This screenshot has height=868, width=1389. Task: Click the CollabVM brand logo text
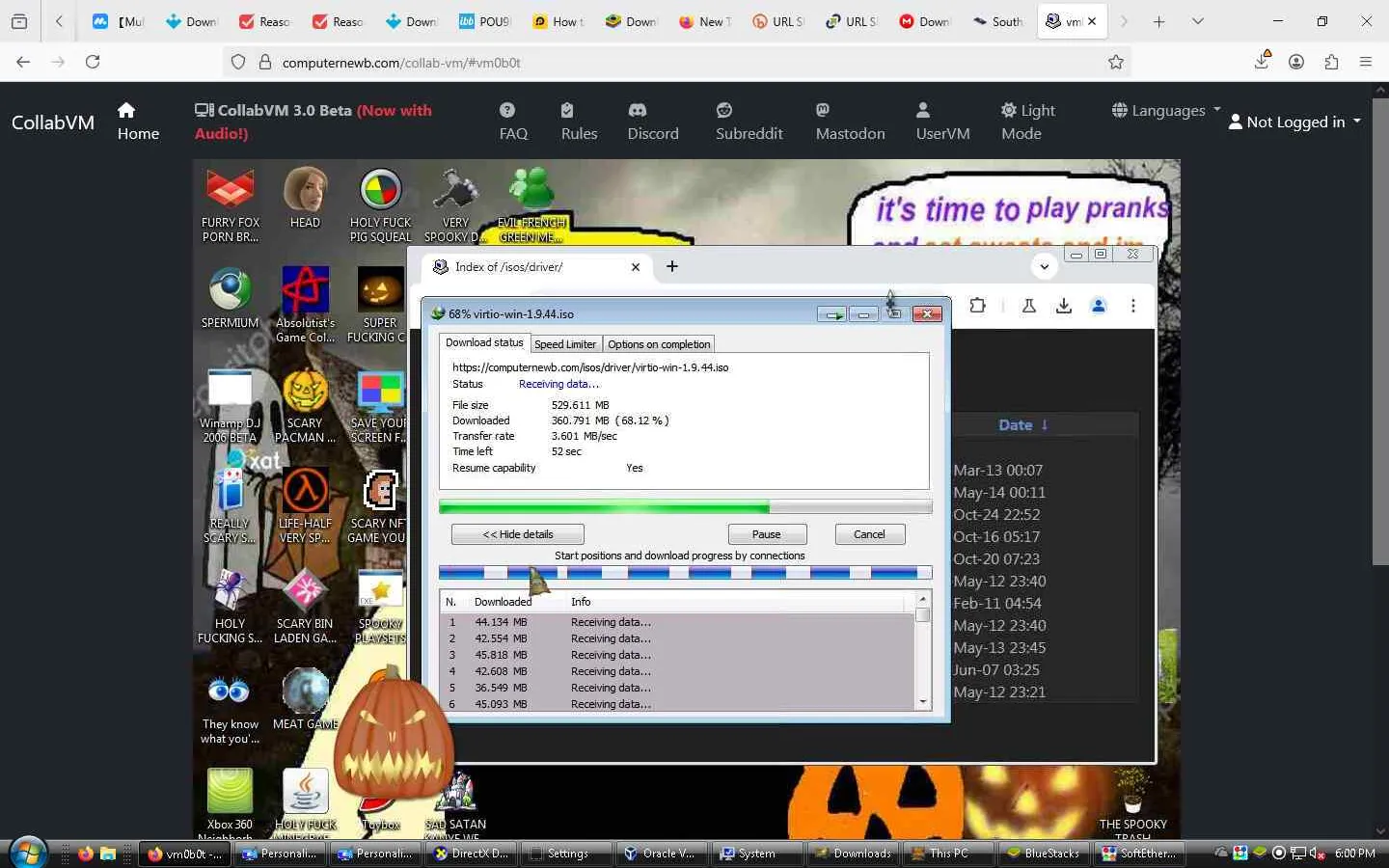53,122
